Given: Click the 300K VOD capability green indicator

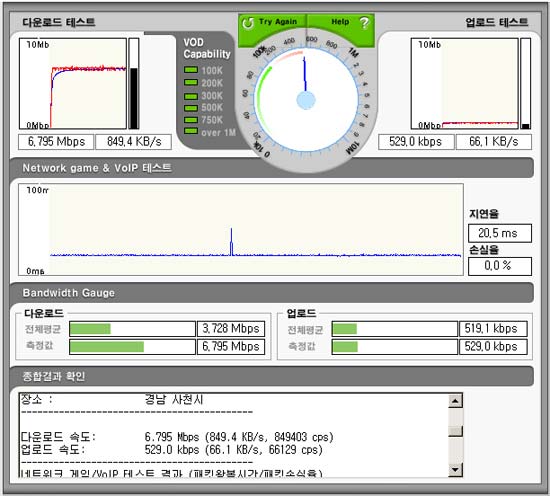Looking at the screenshot, I should [191, 96].
